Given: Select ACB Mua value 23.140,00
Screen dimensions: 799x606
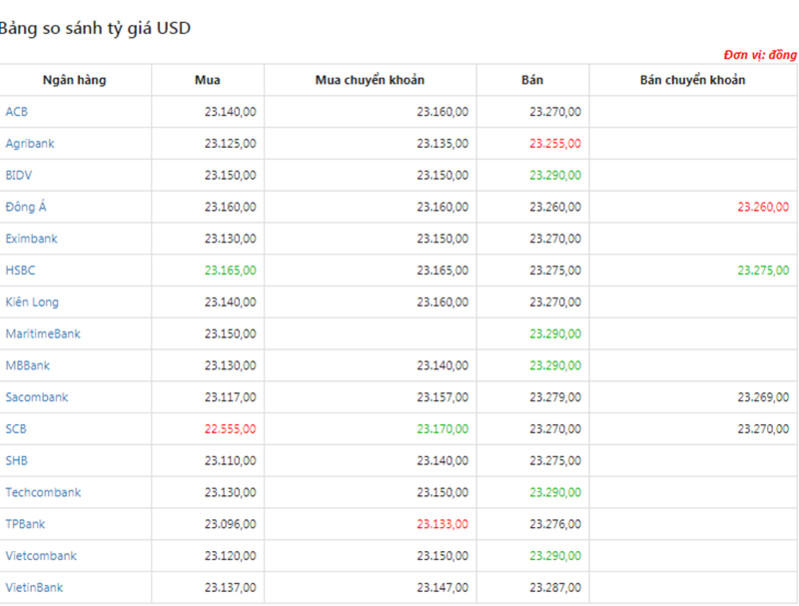Looking at the screenshot, I should click(230, 112).
